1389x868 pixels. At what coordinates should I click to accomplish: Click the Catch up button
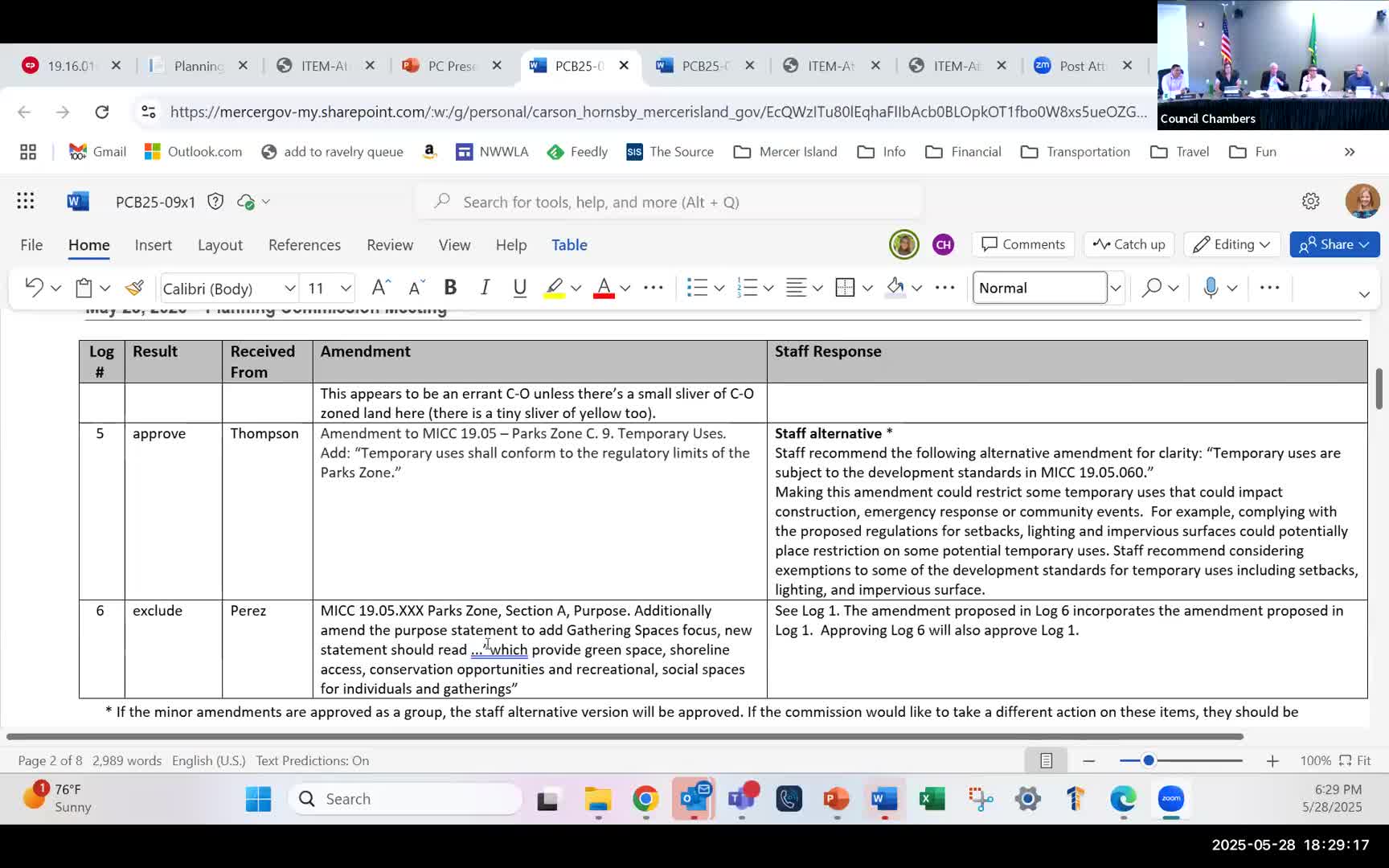coord(1129,244)
